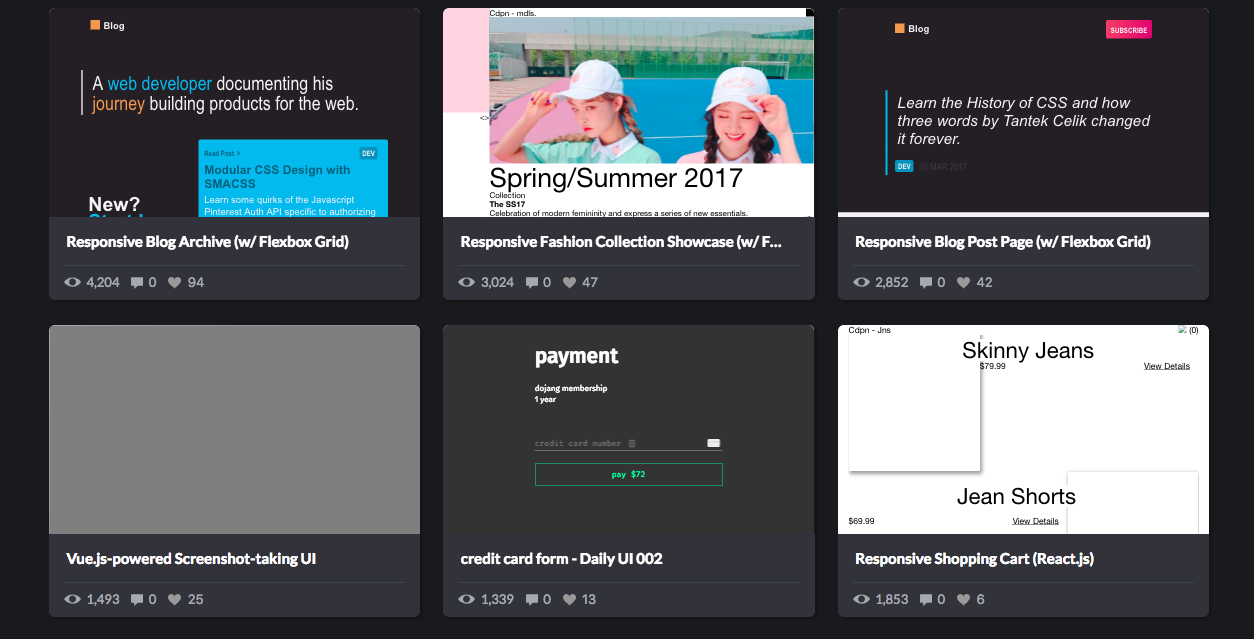Love the Responsive Shopping Cart pen
1254x639 pixels.
[x=964, y=600]
